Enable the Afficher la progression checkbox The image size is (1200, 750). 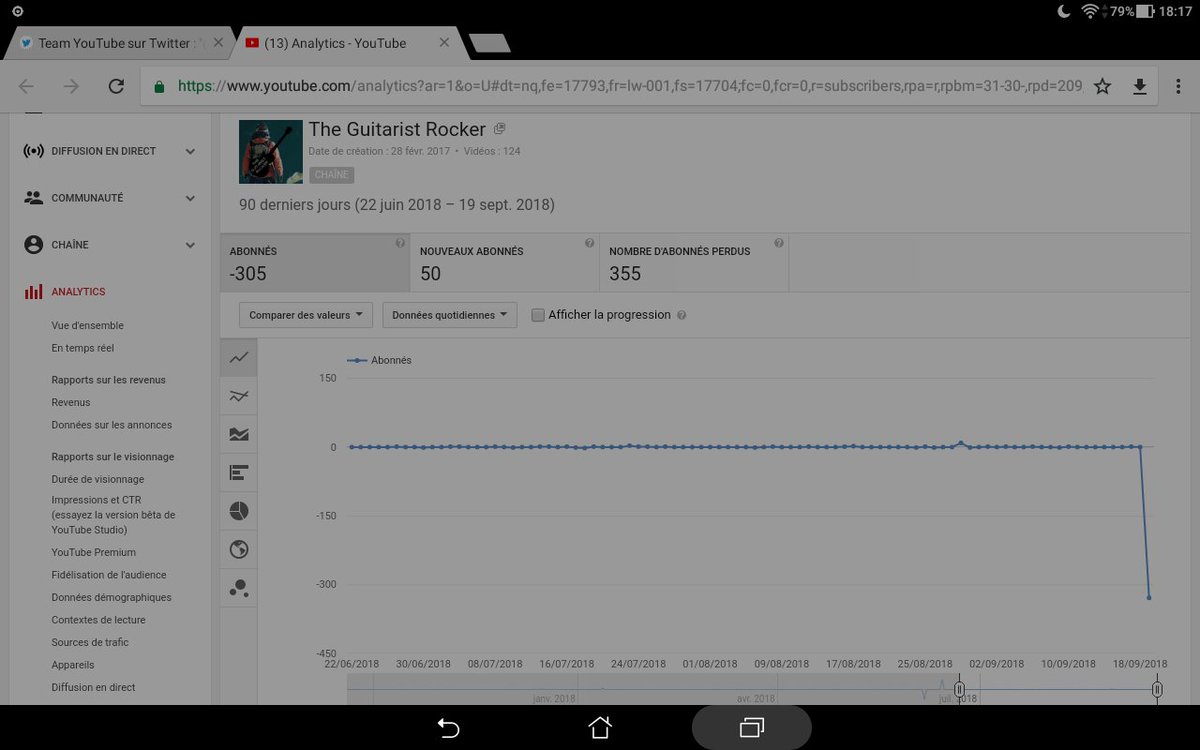[538, 315]
